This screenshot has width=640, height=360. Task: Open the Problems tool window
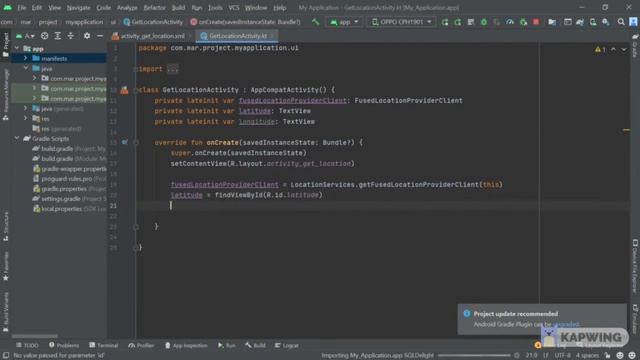click(x=64, y=345)
